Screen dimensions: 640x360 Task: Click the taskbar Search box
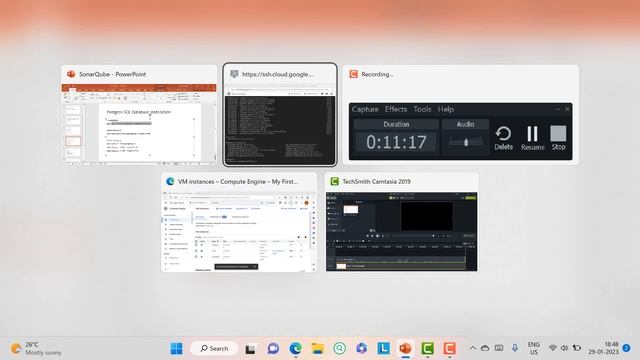click(214, 349)
